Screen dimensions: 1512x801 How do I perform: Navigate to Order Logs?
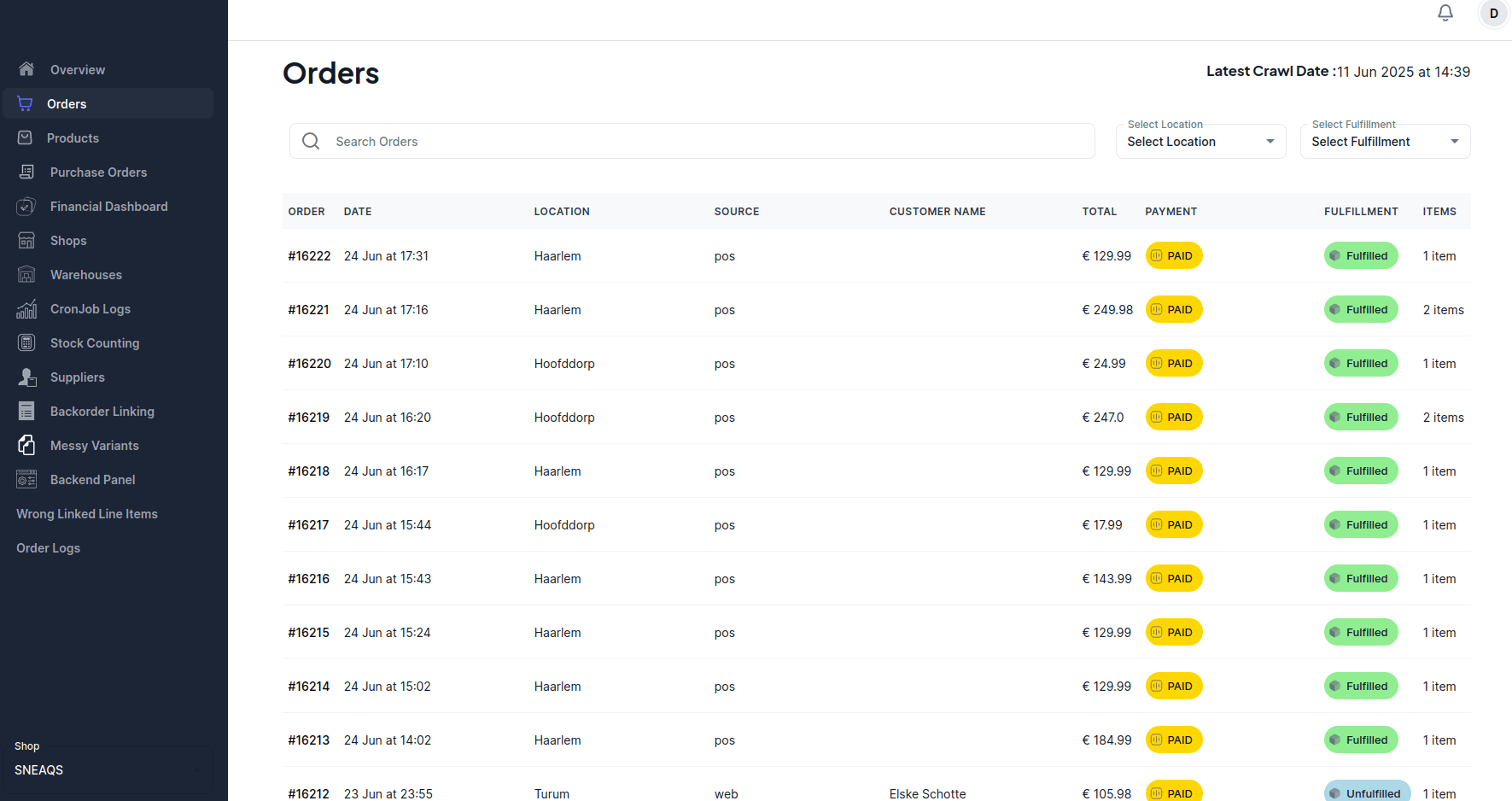[48, 548]
